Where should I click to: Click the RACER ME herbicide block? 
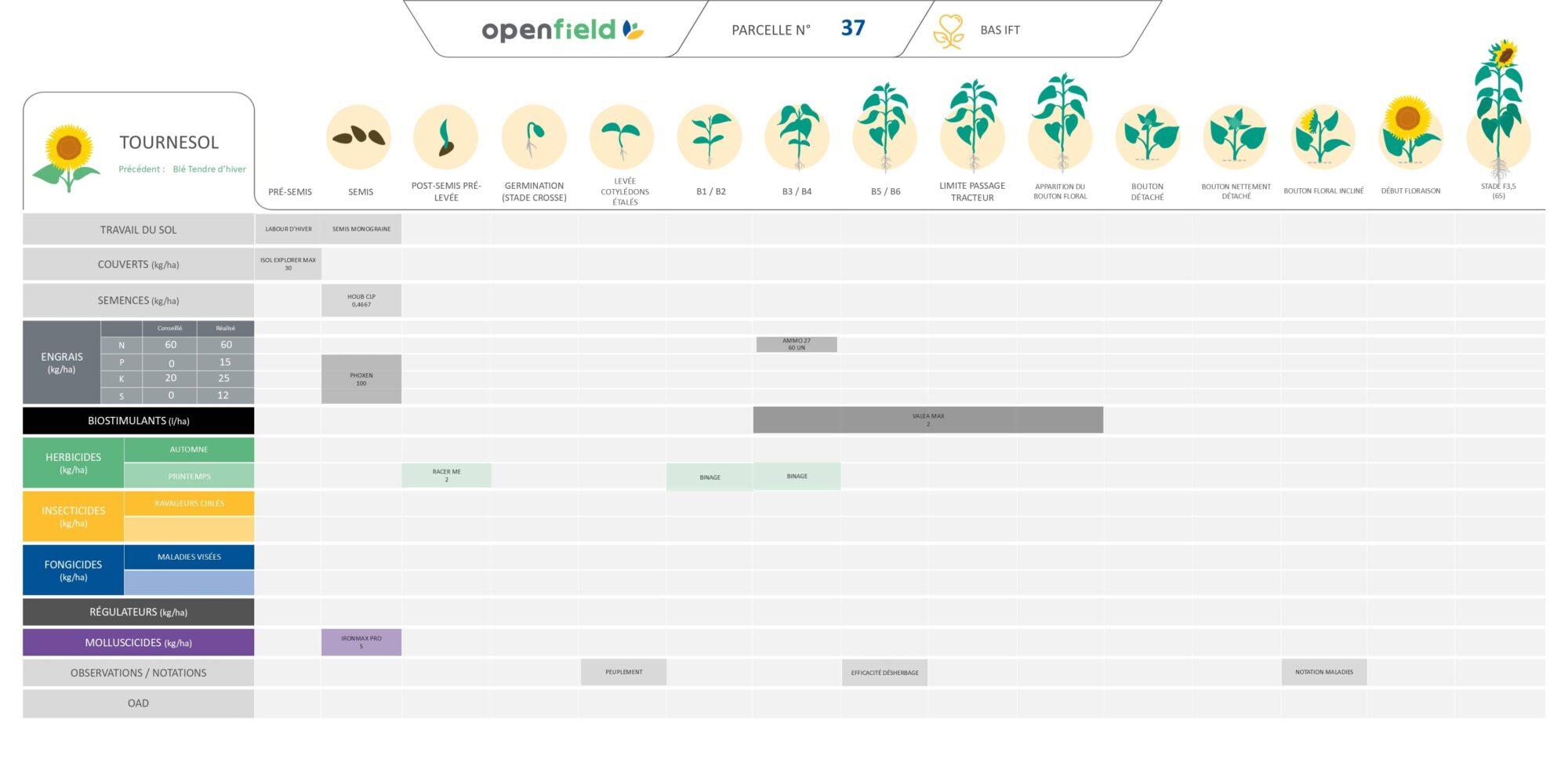[x=446, y=476]
